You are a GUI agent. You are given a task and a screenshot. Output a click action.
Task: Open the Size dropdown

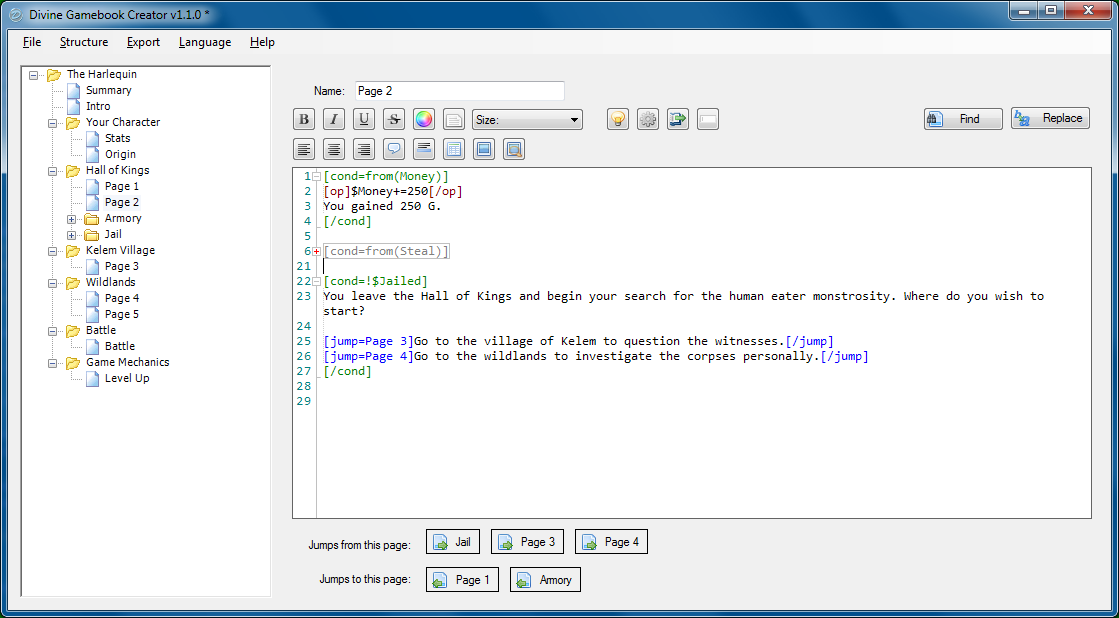[x=527, y=120]
